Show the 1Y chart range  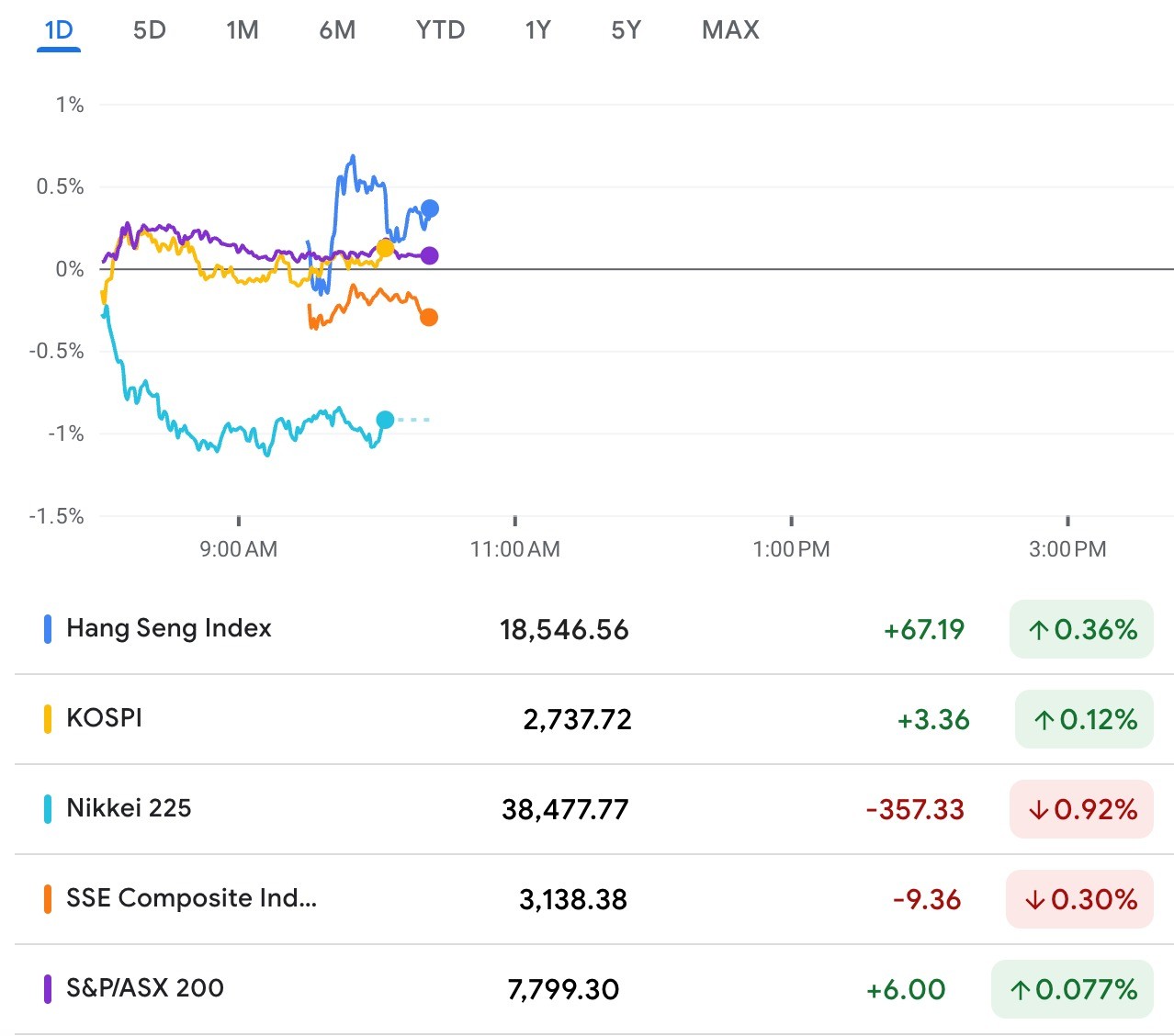point(538,30)
